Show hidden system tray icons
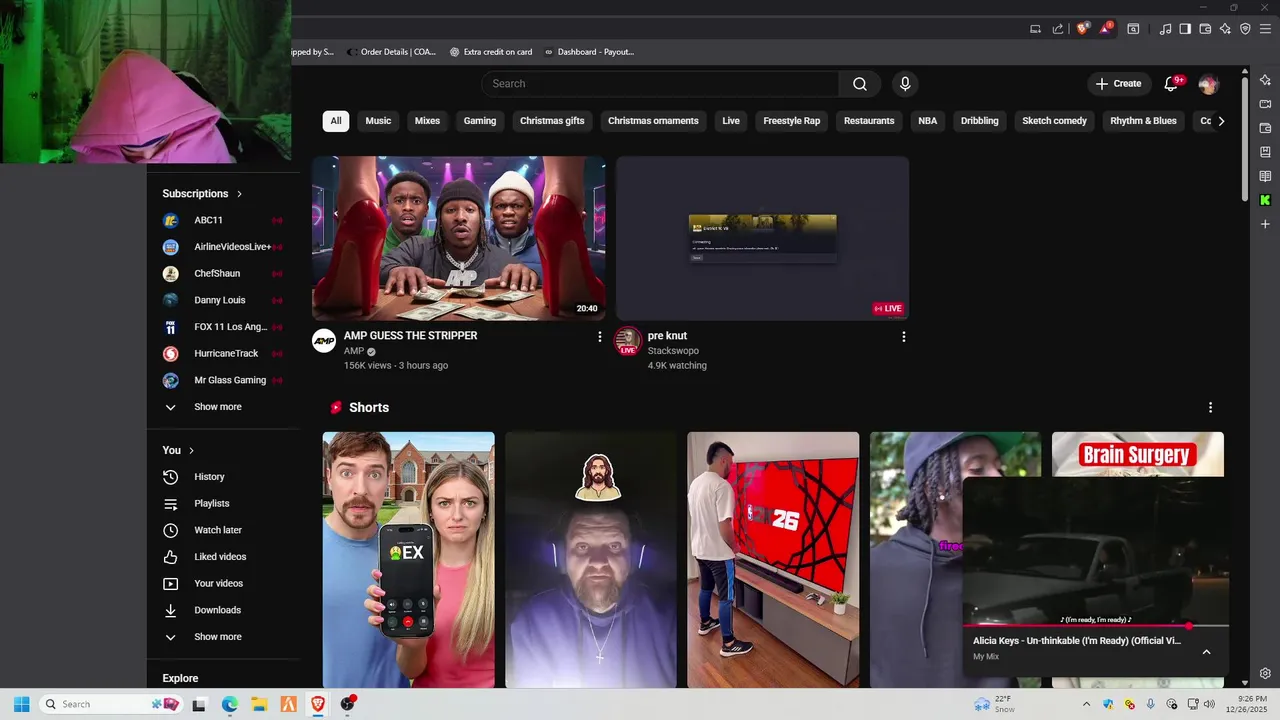 pos(1086,704)
